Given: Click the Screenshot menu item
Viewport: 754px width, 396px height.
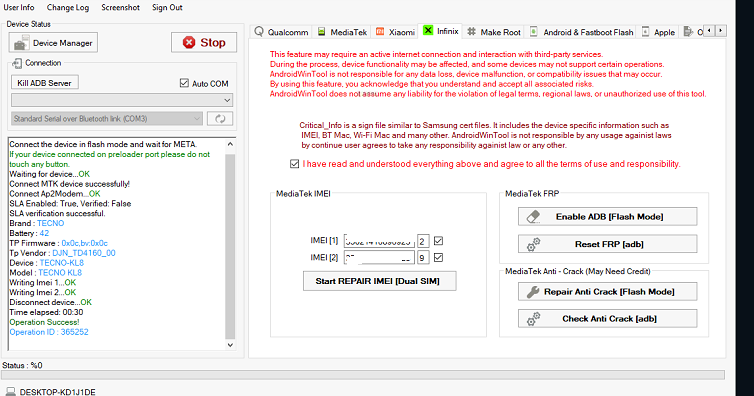Looking at the screenshot, I should tap(120, 8).
